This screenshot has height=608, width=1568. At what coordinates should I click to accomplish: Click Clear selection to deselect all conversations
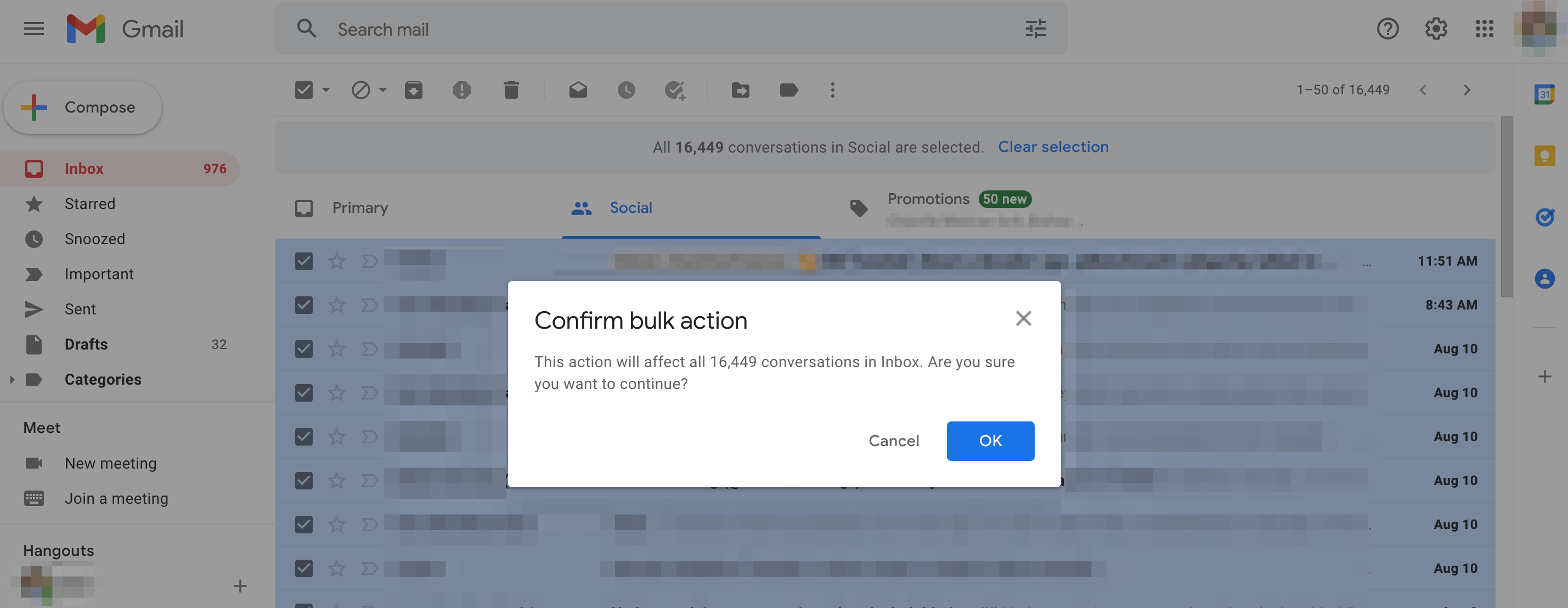coord(1052,147)
